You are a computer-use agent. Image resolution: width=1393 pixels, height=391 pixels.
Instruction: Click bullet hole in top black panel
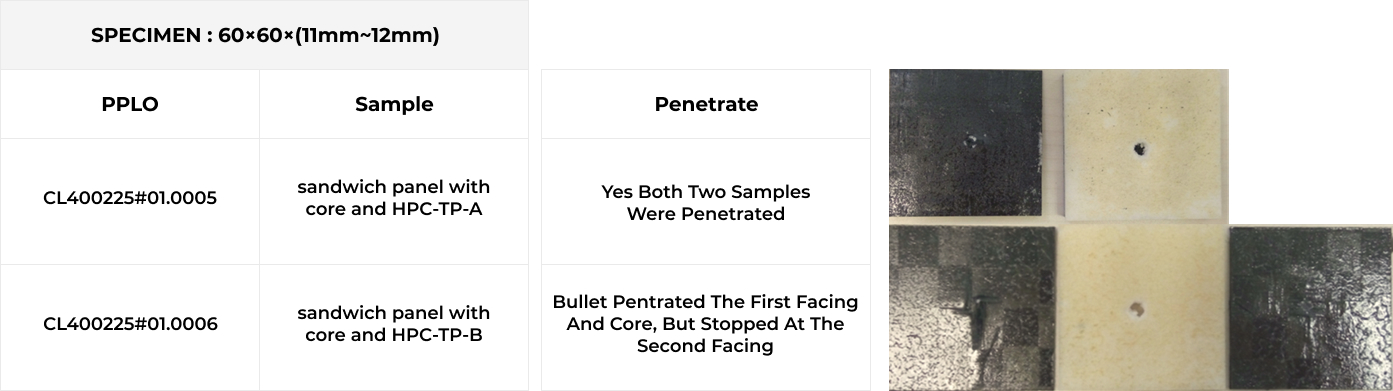(x=968, y=141)
